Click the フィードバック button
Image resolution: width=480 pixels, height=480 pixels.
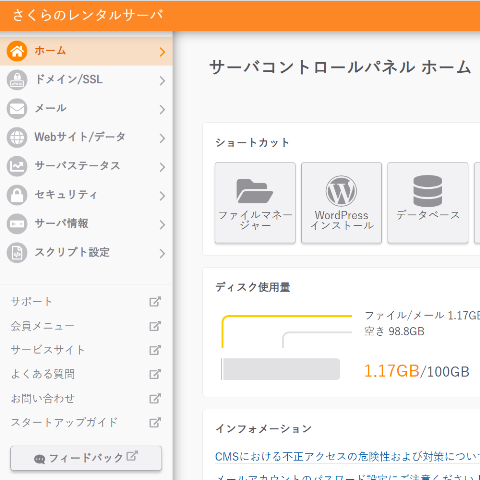pos(86,458)
